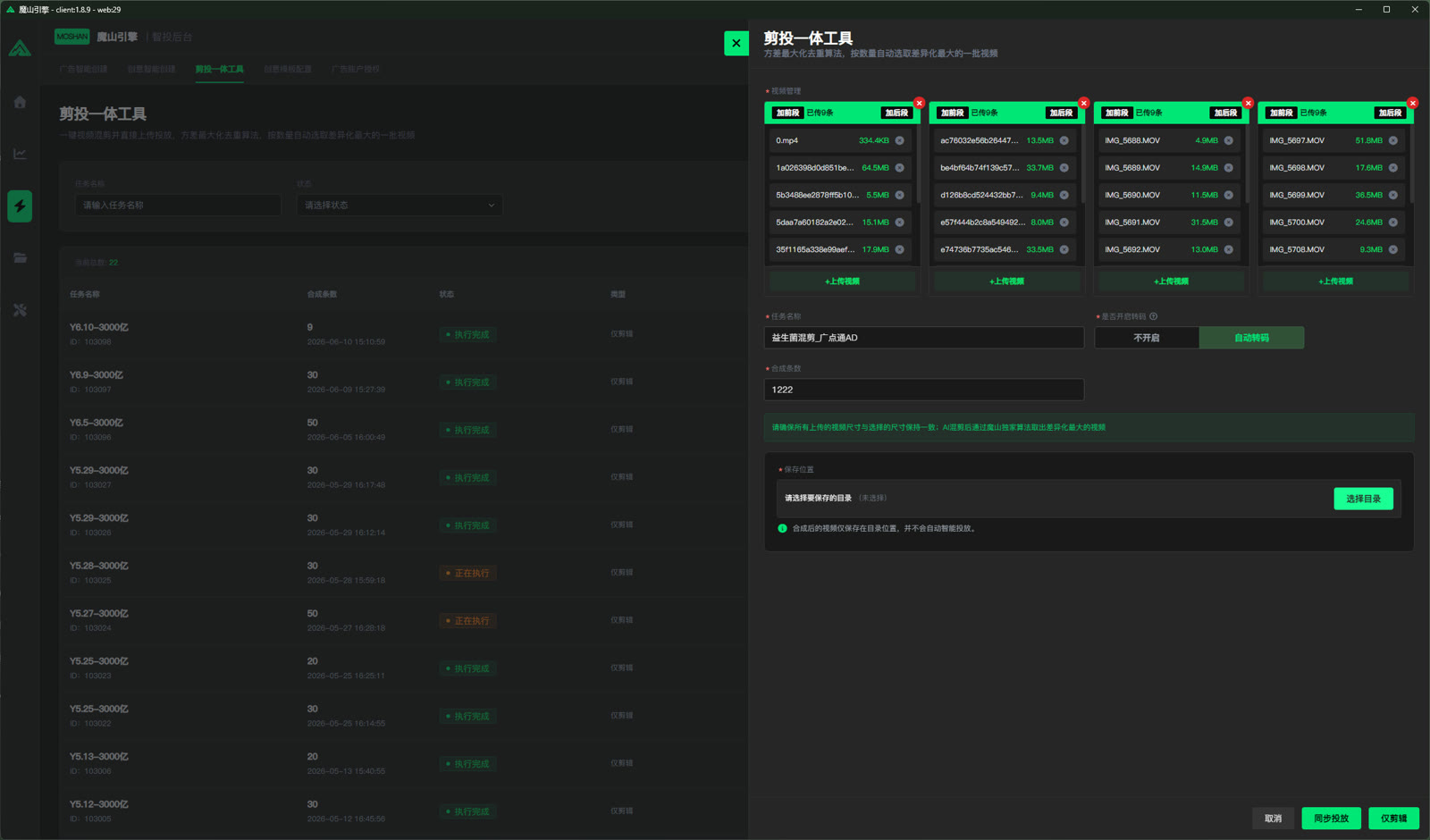
Task: Remove IMG_5700.MOV from the list
Action: [1392, 223]
